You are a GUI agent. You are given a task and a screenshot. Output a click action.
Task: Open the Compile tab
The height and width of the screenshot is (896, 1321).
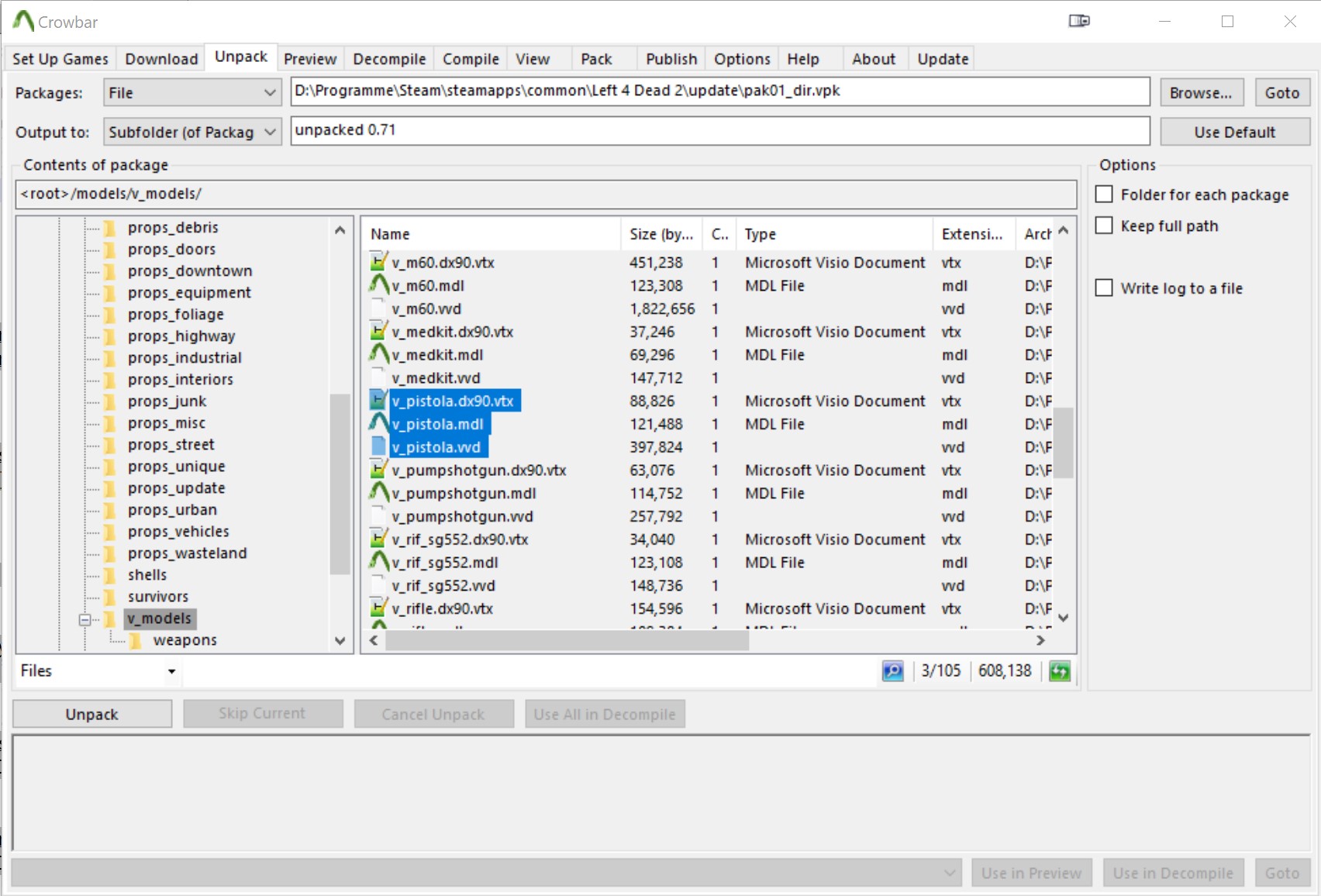point(471,59)
